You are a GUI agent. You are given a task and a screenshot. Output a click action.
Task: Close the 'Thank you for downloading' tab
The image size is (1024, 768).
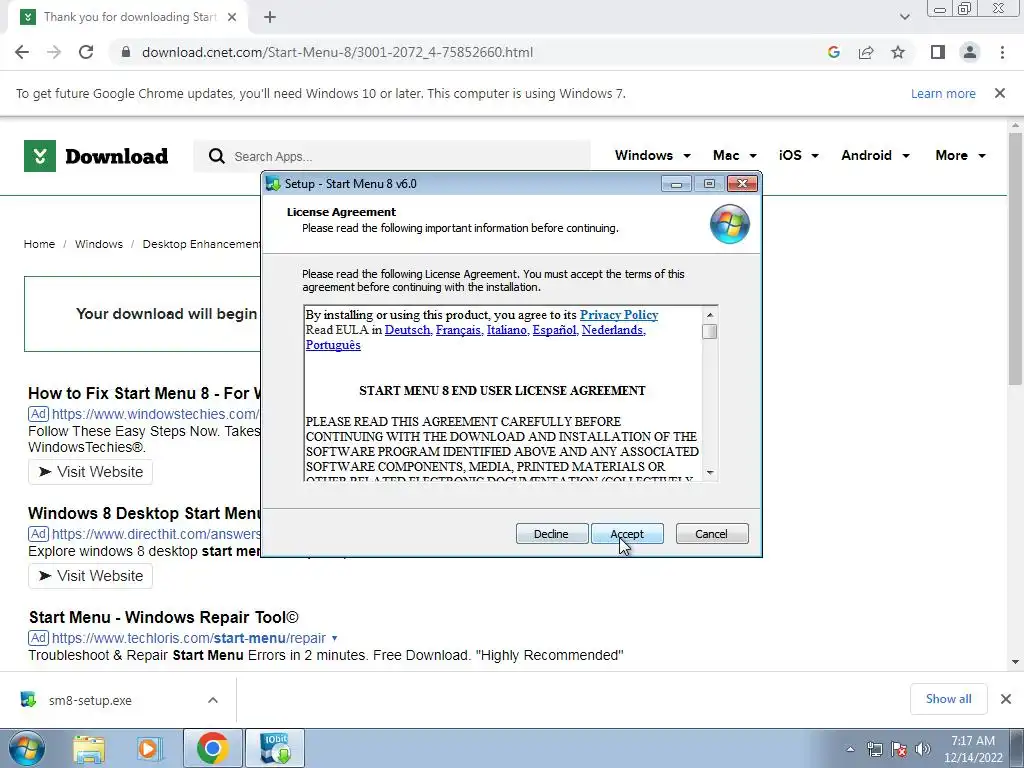(x=232, y=17)
